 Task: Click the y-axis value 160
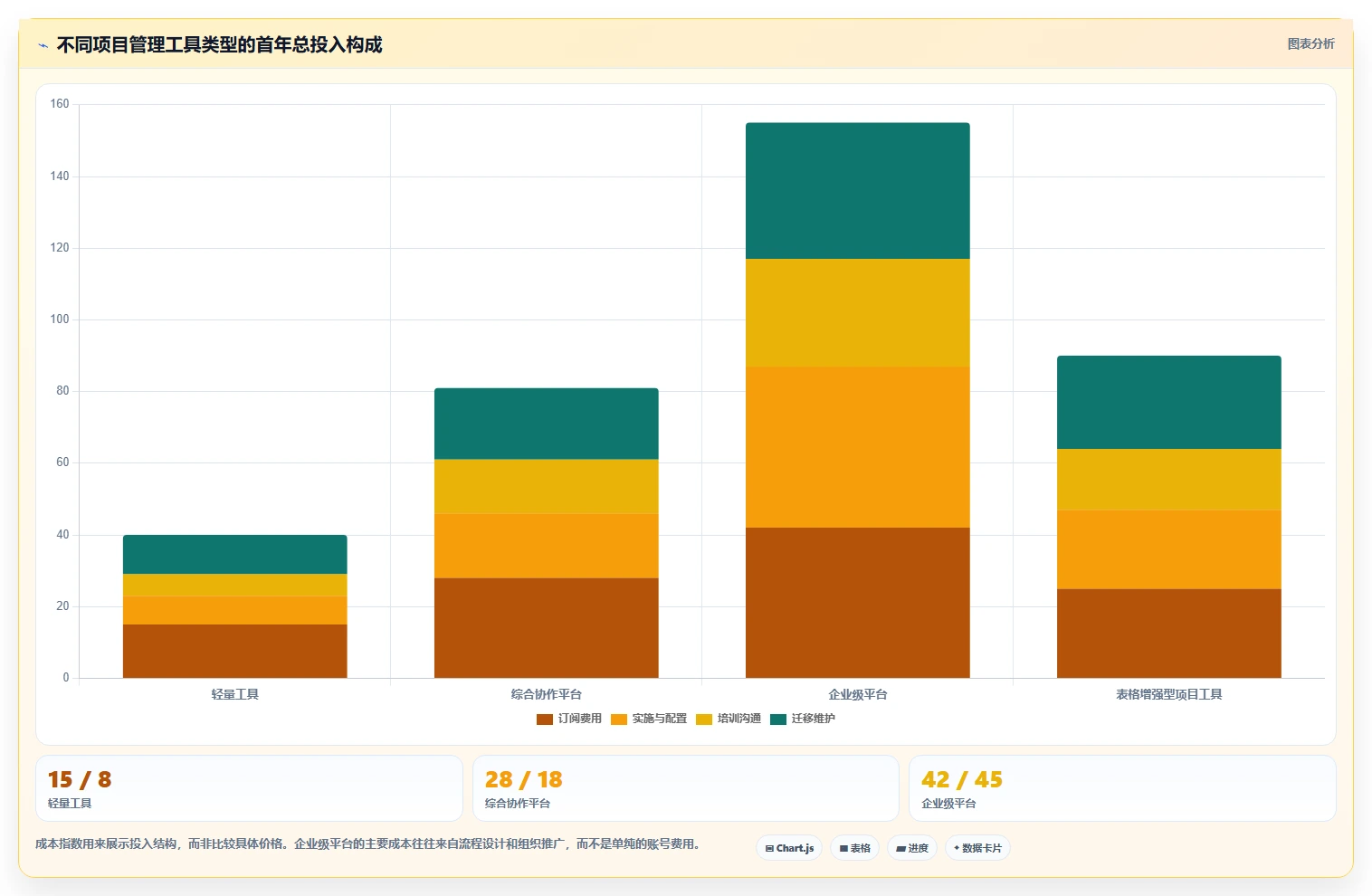click(60, 104)
